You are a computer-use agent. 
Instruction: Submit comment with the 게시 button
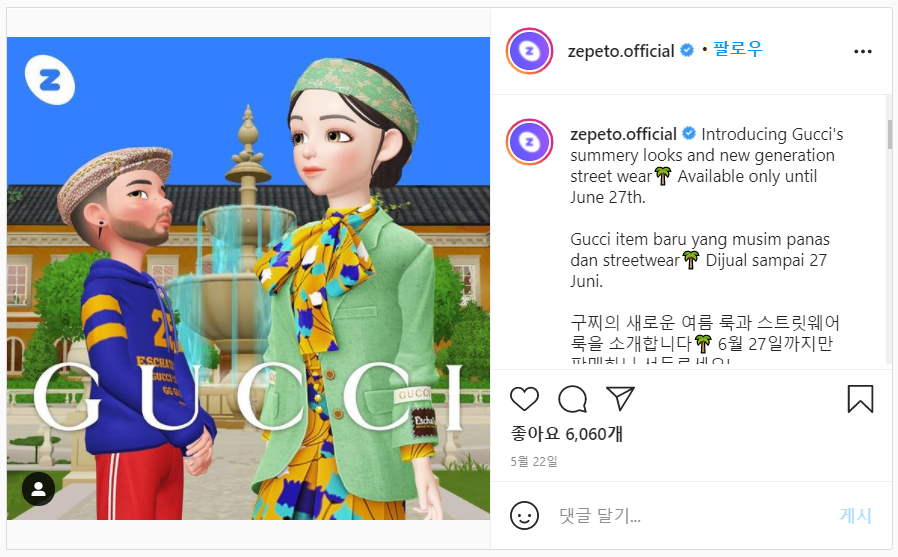856,516
